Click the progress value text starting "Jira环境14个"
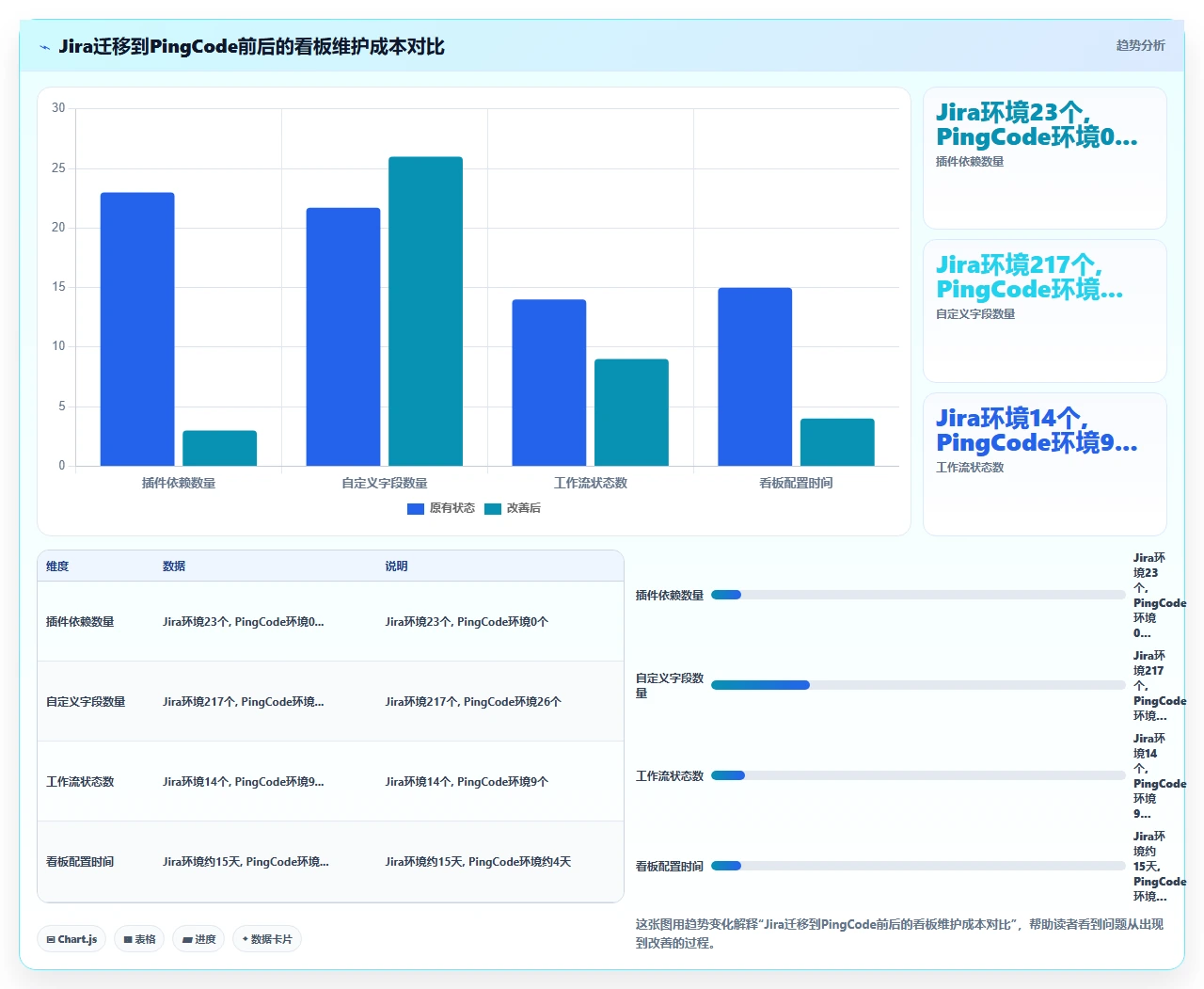The width and height of the screenshot is (1204, 989). pyautogui.click(x=1159, y=775)
